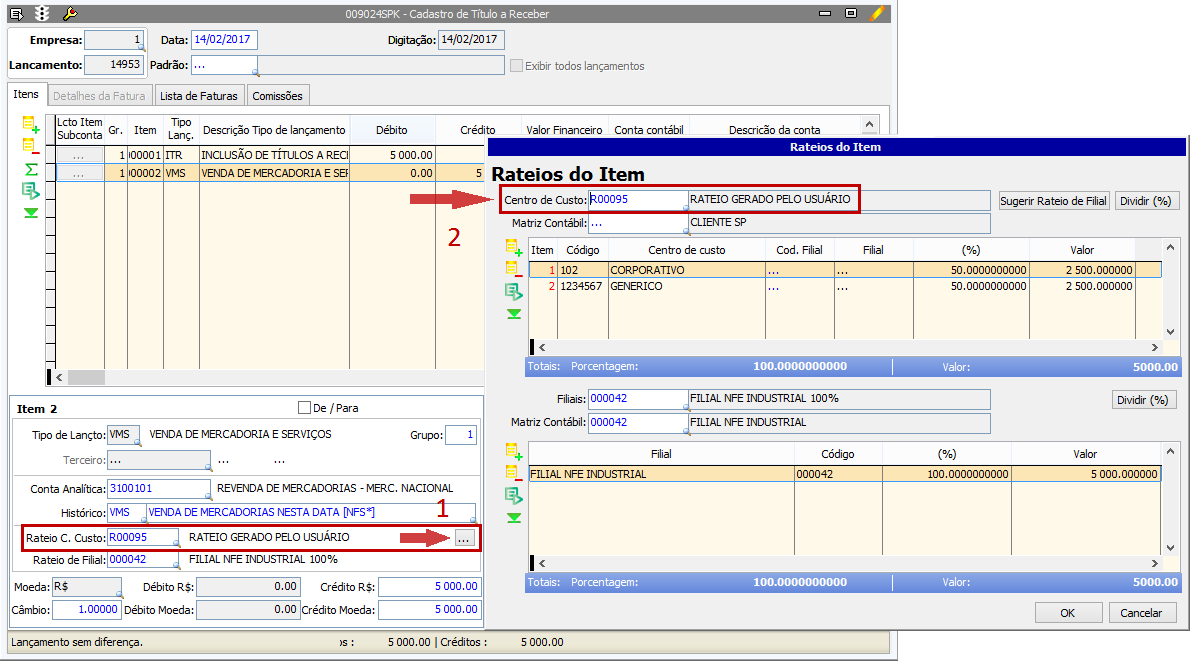Click OK in Rateios do Item dialog

(1067, 613)
